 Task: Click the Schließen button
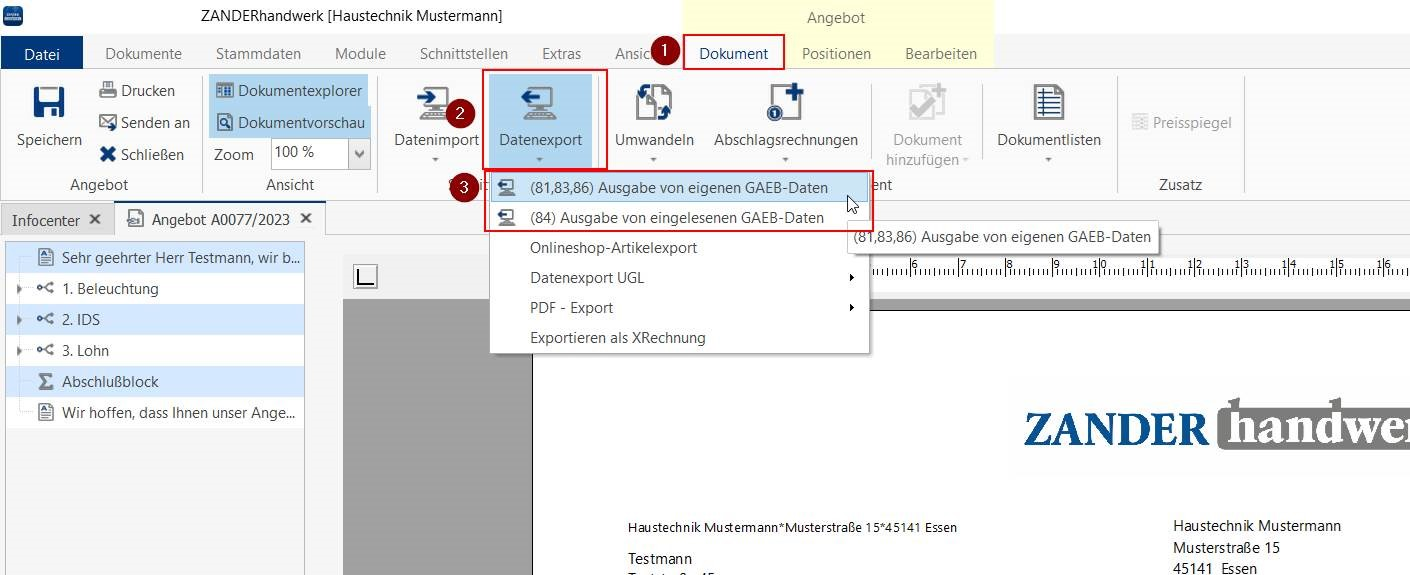(x=141, y=155)
